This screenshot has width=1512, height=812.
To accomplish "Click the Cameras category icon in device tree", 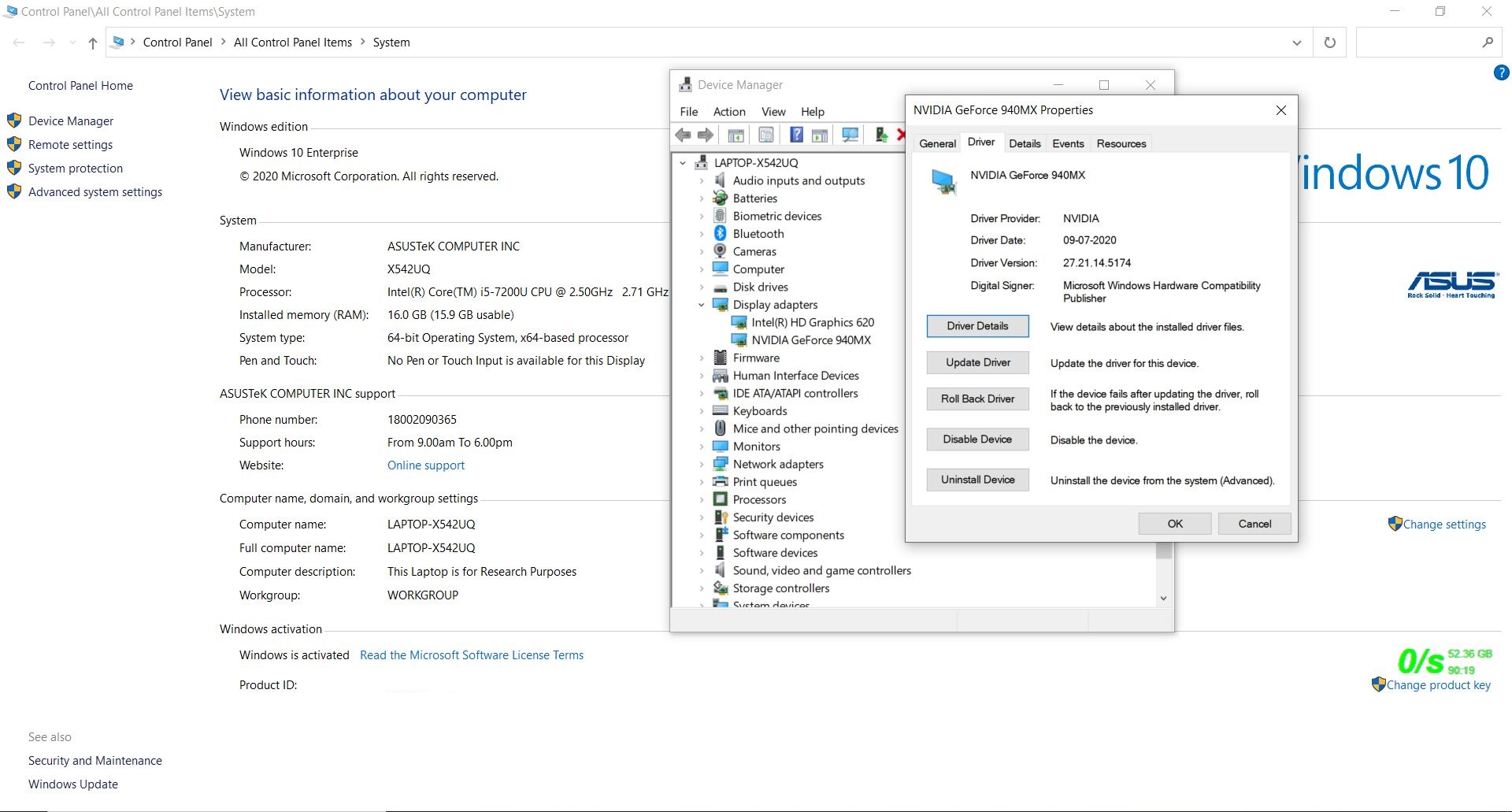I will 720,251.
